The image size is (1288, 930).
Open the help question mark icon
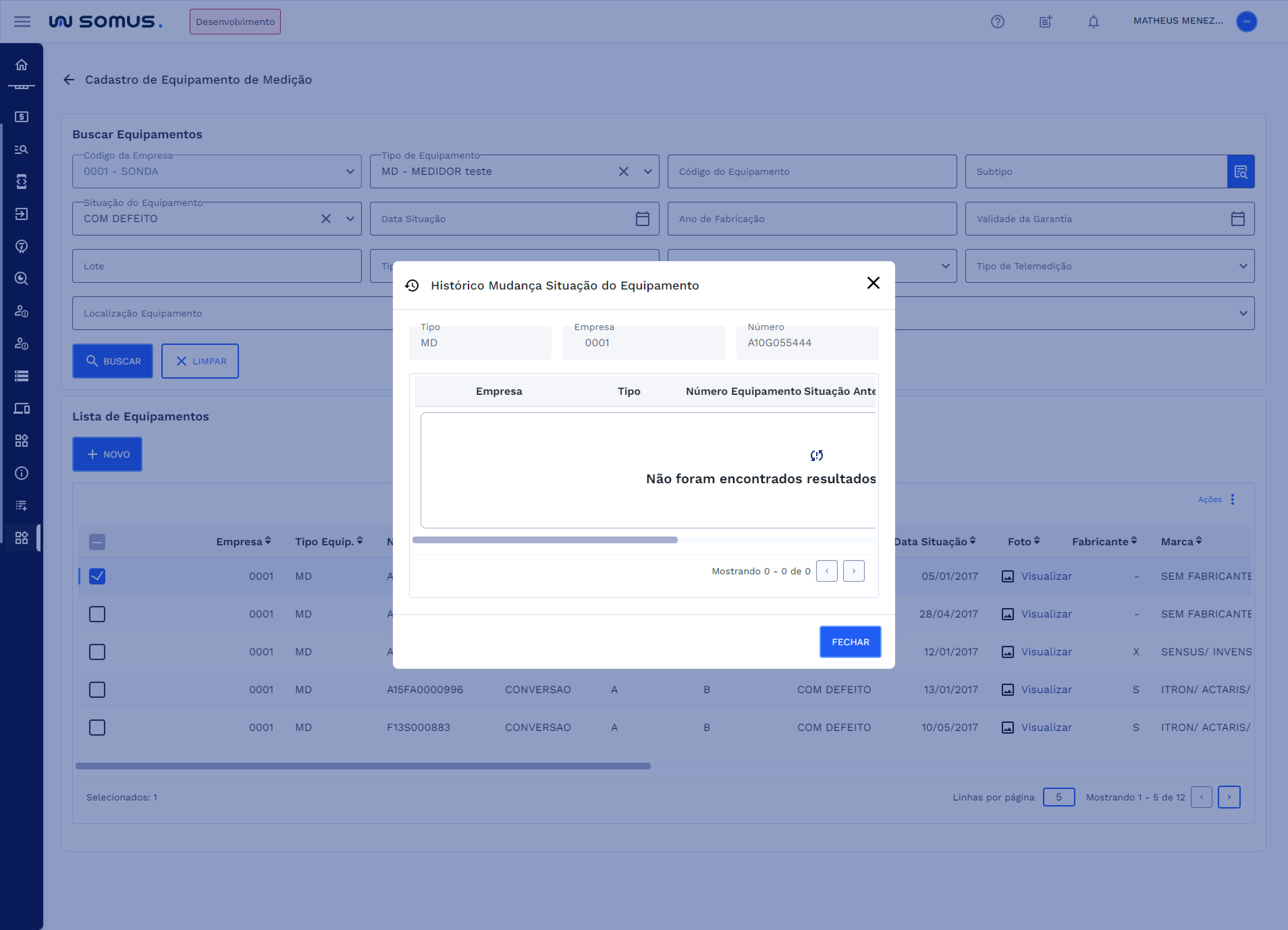pos(997,22)
